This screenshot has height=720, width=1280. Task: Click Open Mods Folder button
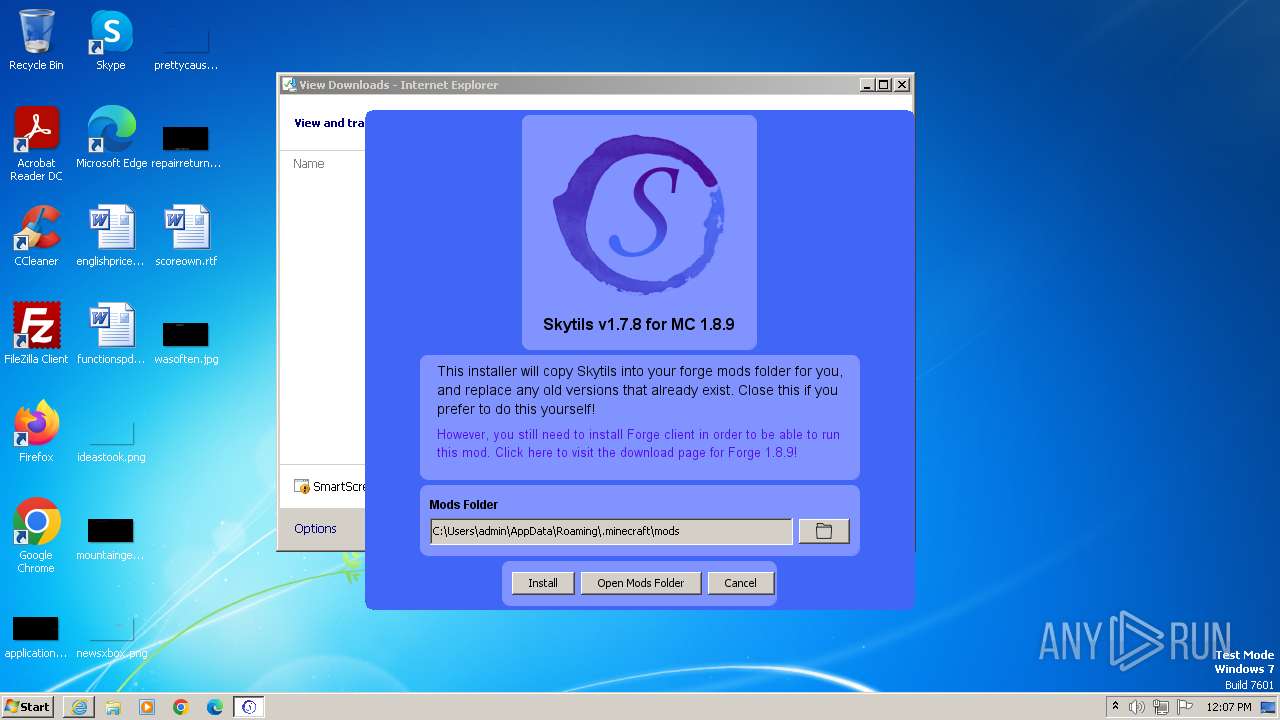[x=641, y=583]
